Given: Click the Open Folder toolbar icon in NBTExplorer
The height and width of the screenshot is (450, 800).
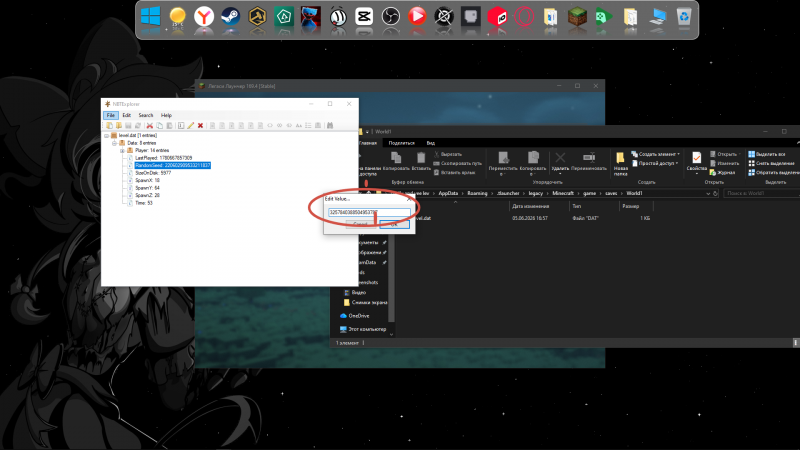Looking at the screenshot, I should coord(118,126).
